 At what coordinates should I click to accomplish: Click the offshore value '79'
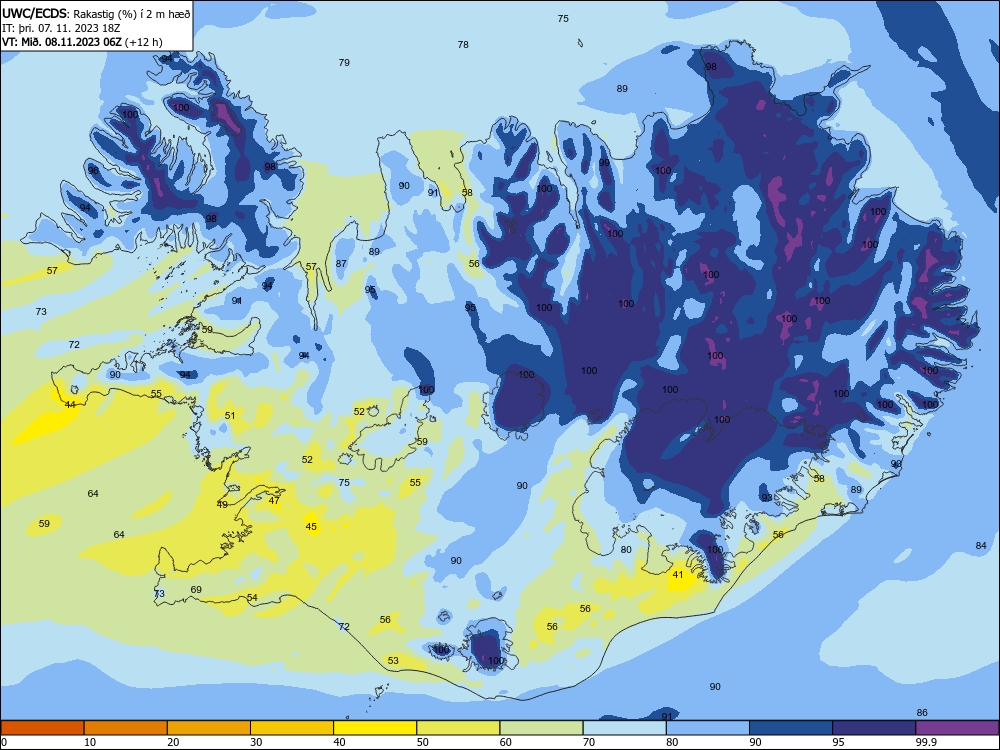coord(344,62)
